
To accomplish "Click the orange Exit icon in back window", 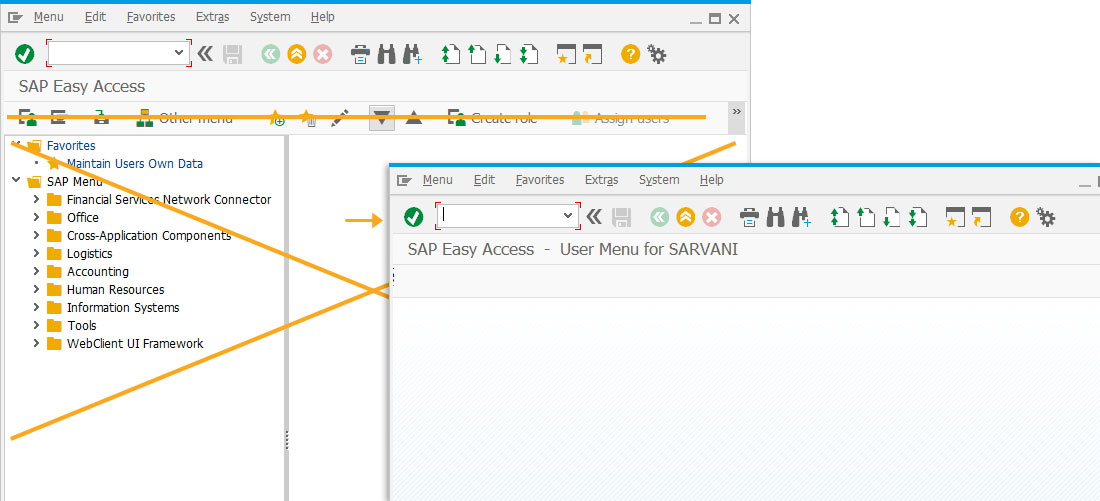I will point(297,54).
